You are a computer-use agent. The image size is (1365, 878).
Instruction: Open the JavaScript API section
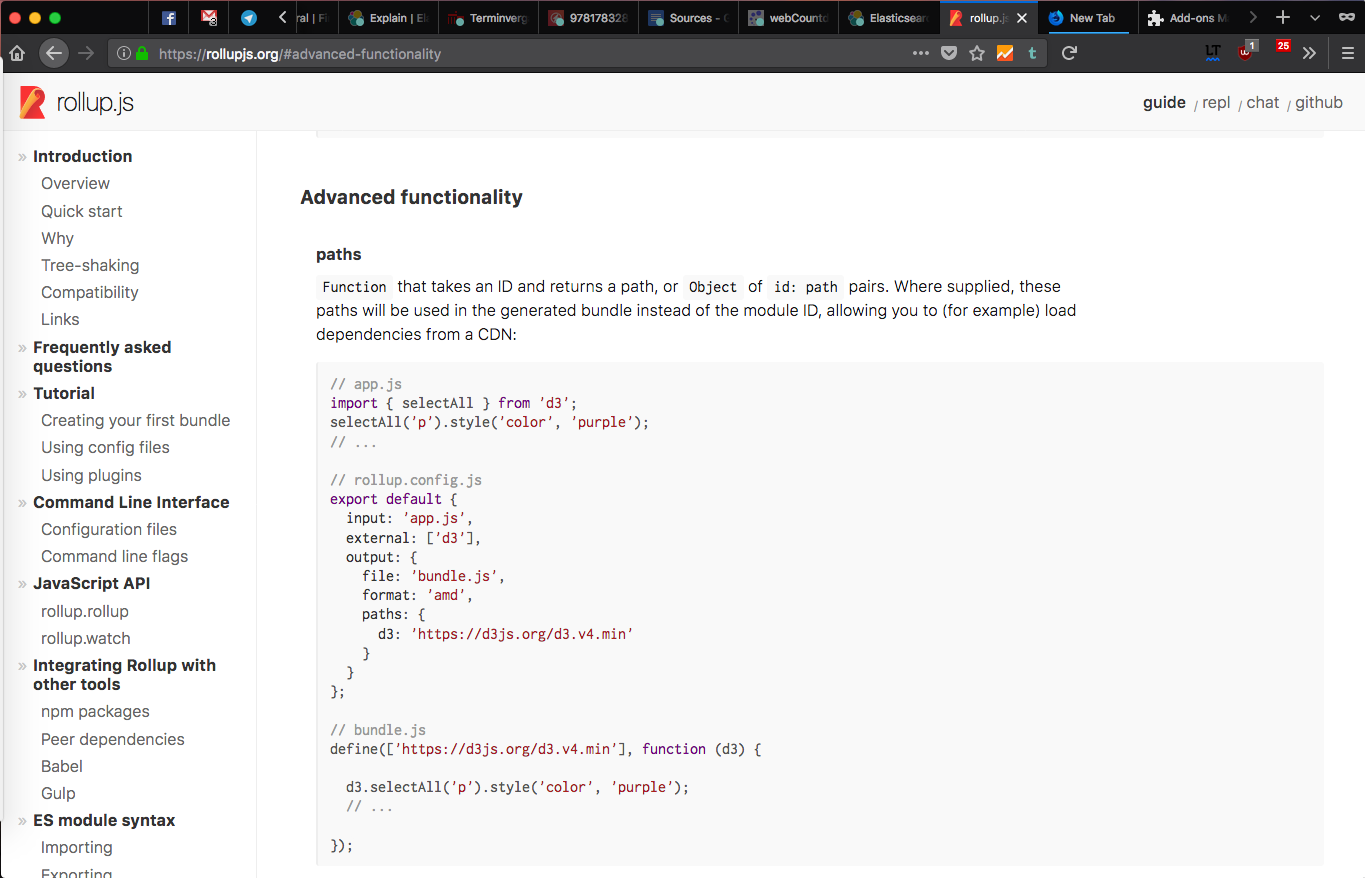[92, 583]
